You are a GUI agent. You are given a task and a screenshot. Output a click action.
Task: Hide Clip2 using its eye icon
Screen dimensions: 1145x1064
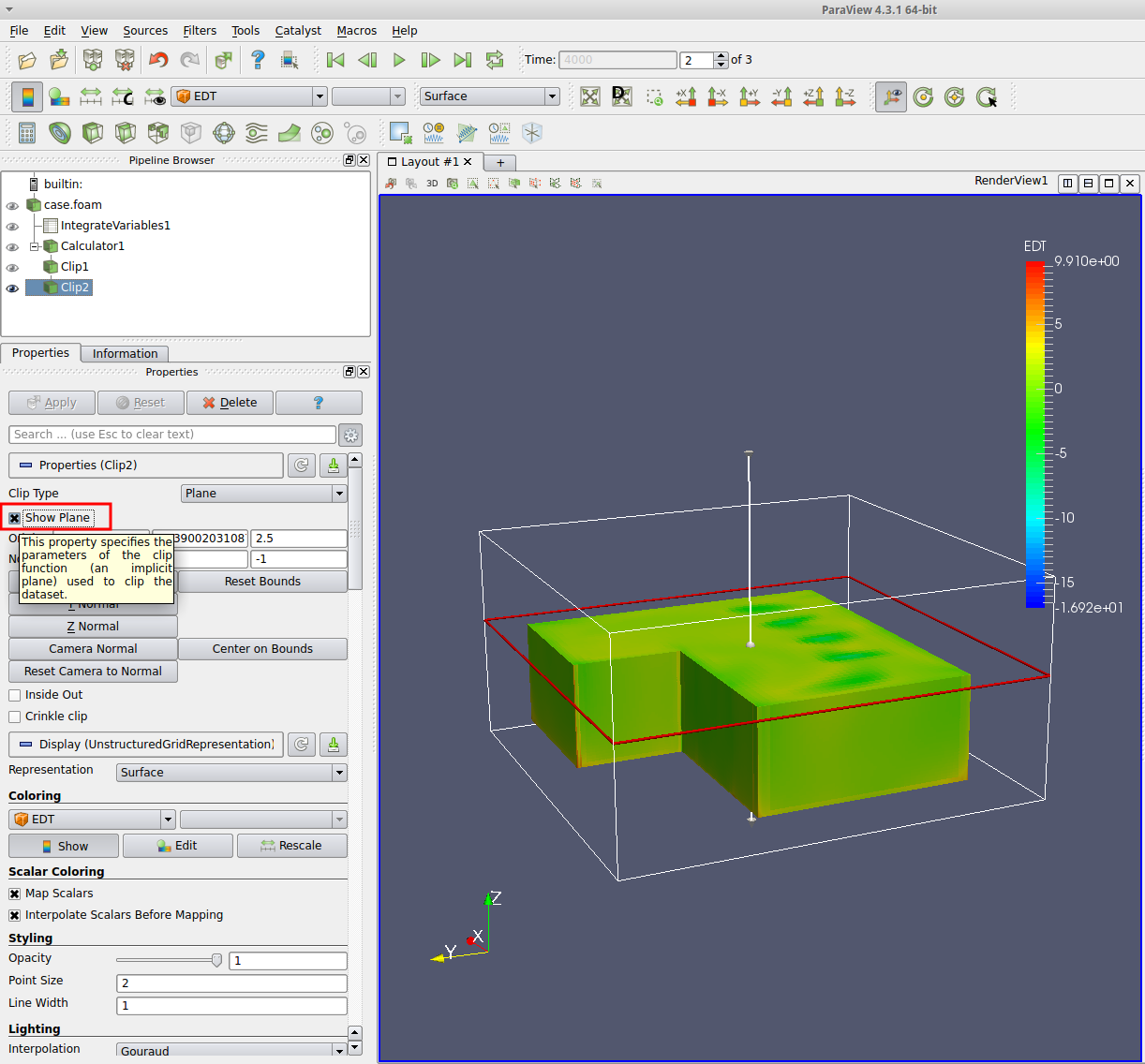12,288
